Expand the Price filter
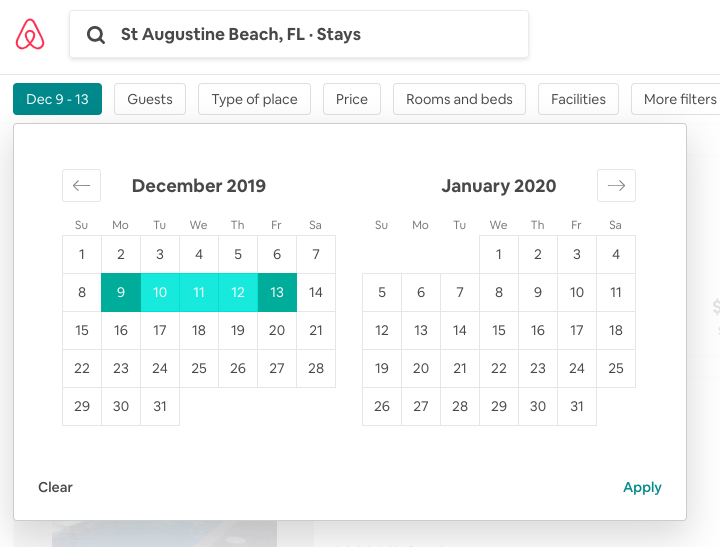720x547 pixels. coord(352,99)
